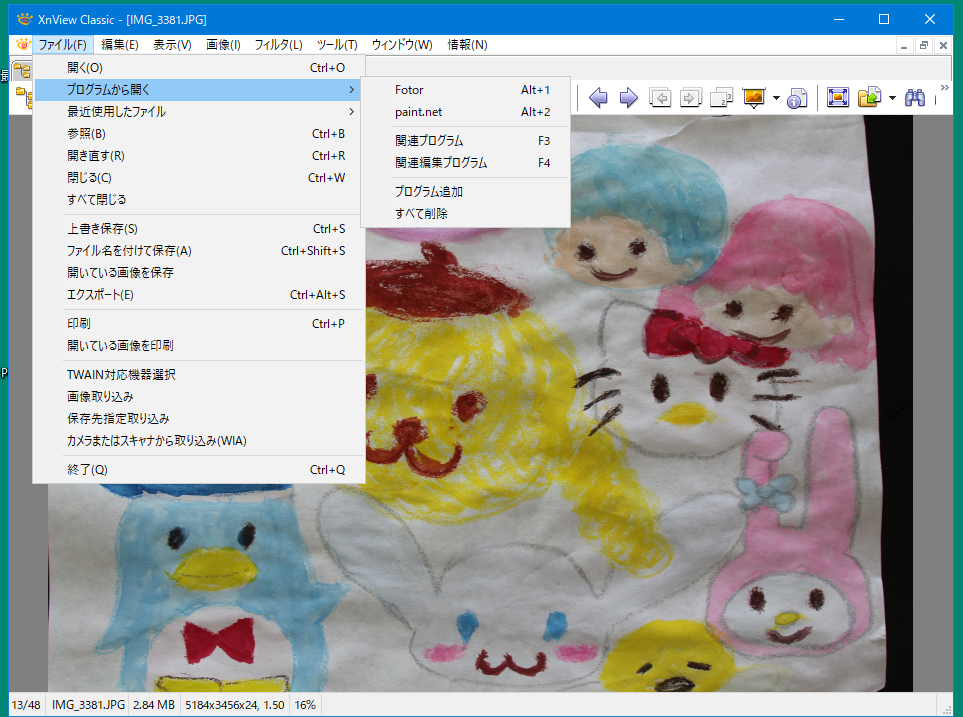Click the XnView icon in the menu bar

(x=23, y=44)
